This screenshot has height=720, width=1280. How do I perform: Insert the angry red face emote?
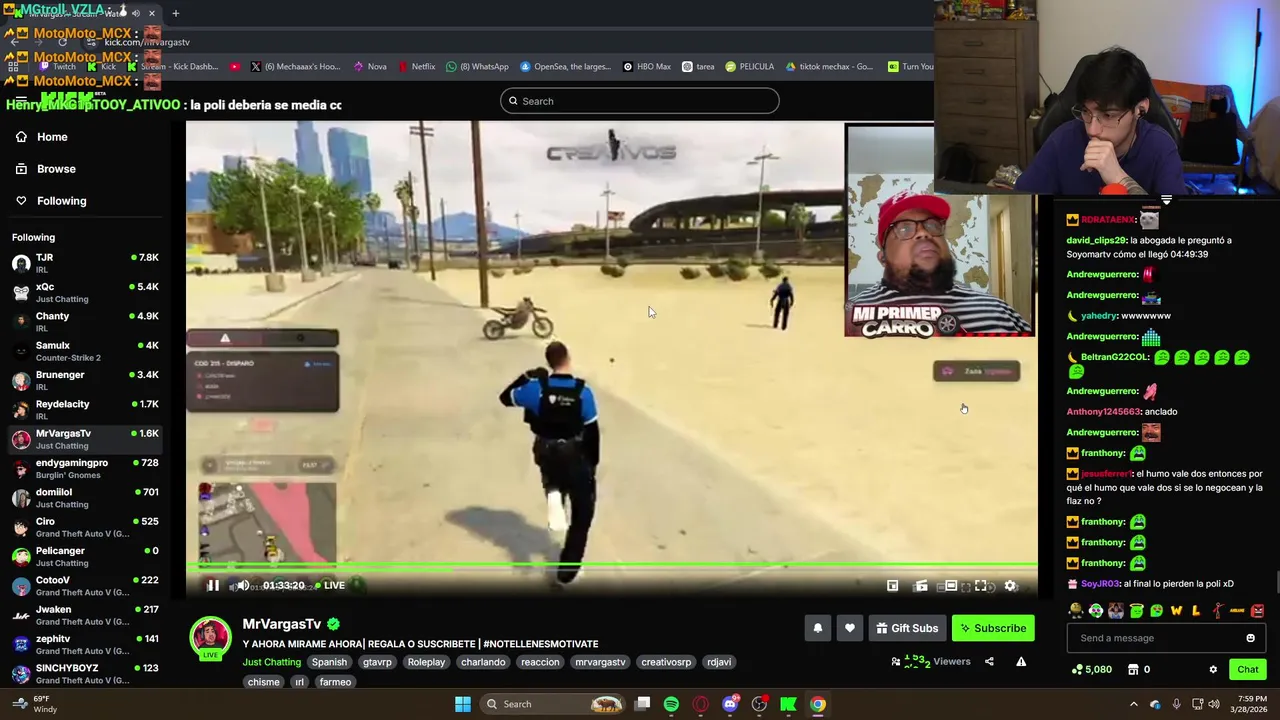1257,611
